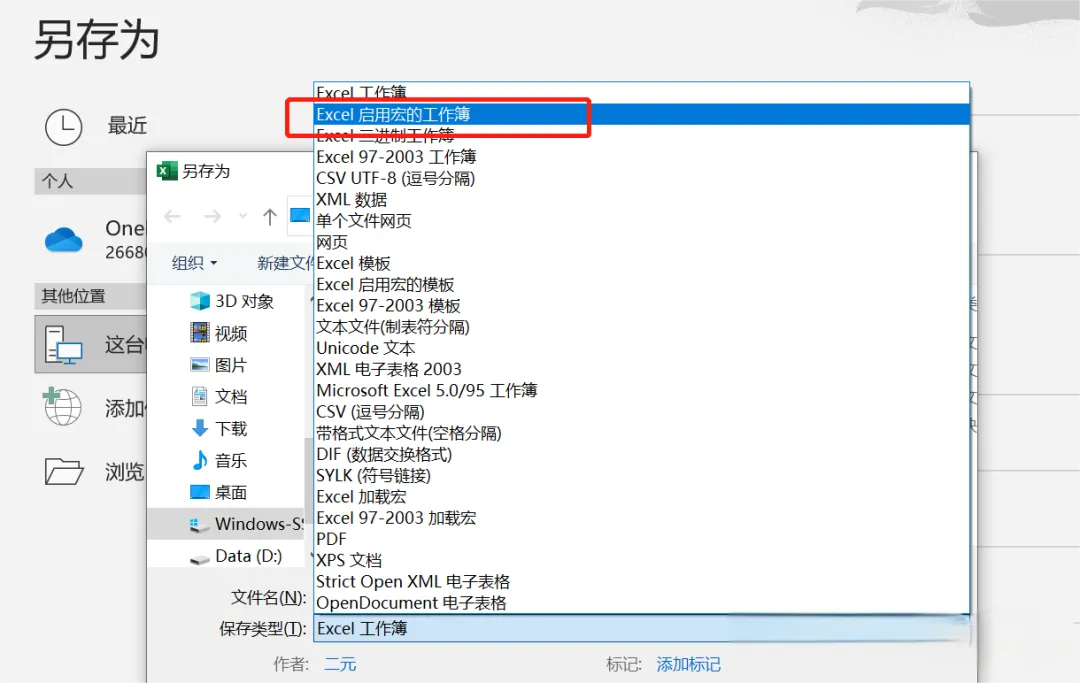Choose XPS 文档 file type
Viewport: 1080px width, 683px height.
(x=641, y=560)
